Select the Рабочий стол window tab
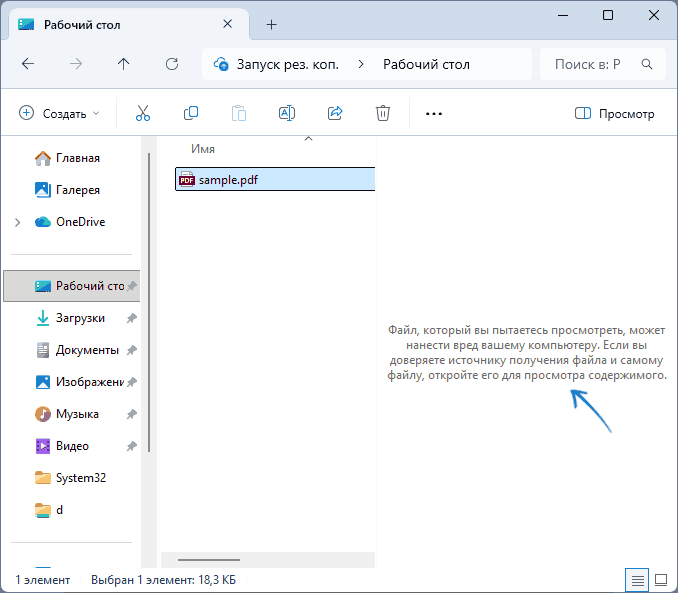This screenshot has height=593, width=678. point(120,24)
